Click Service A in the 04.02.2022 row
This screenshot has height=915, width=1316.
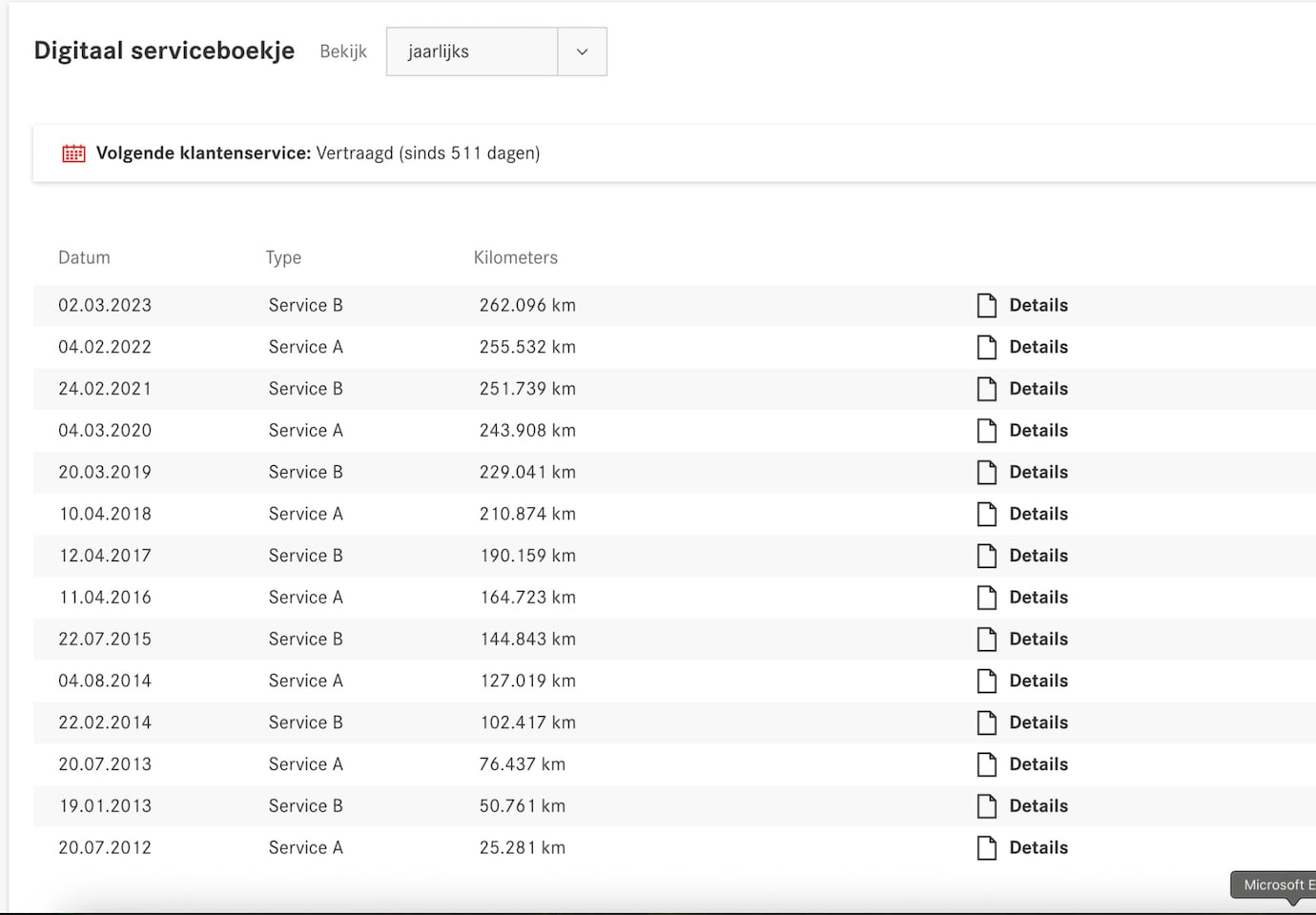[x=305, y=347]
